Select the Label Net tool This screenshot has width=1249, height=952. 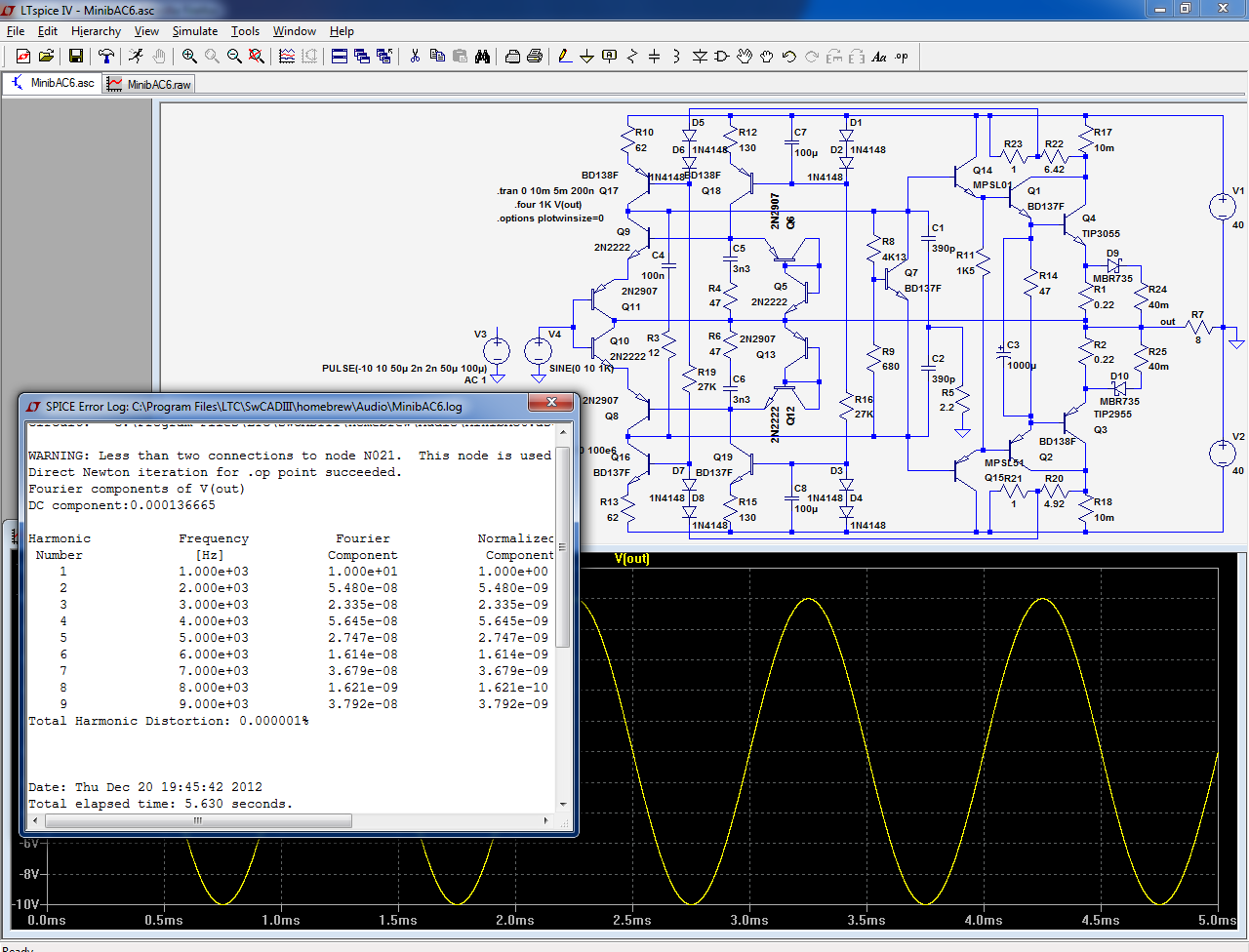point(610,57)
